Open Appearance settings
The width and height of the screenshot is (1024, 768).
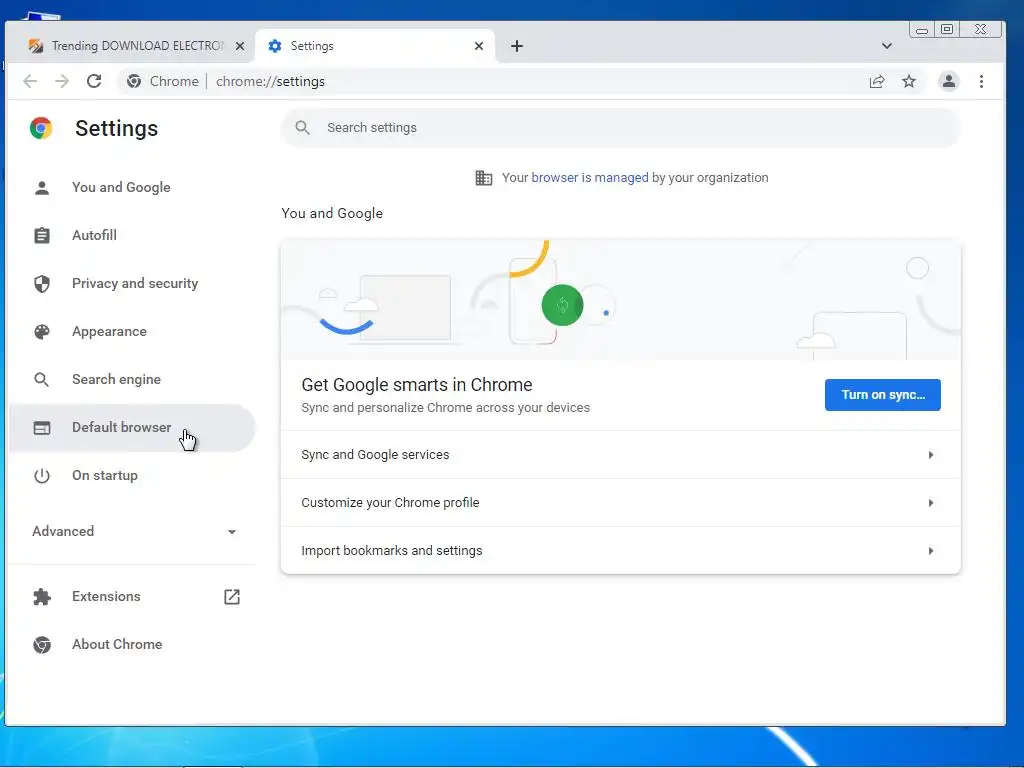click(x=132, y=332)
